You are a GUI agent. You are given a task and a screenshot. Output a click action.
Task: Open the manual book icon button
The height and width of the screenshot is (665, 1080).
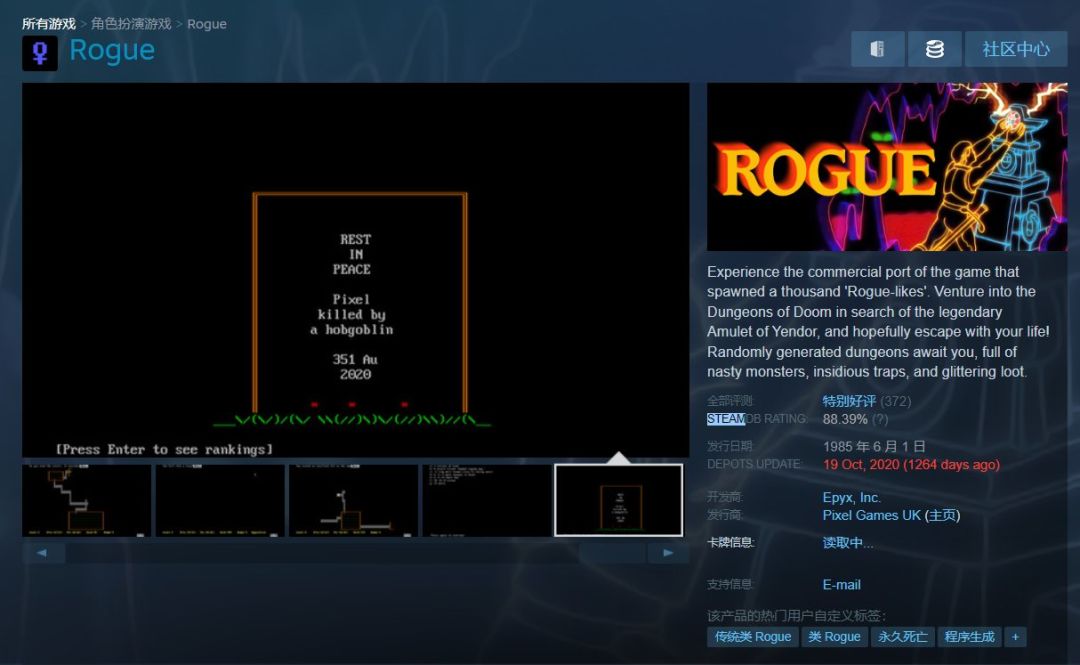point(878,49)
